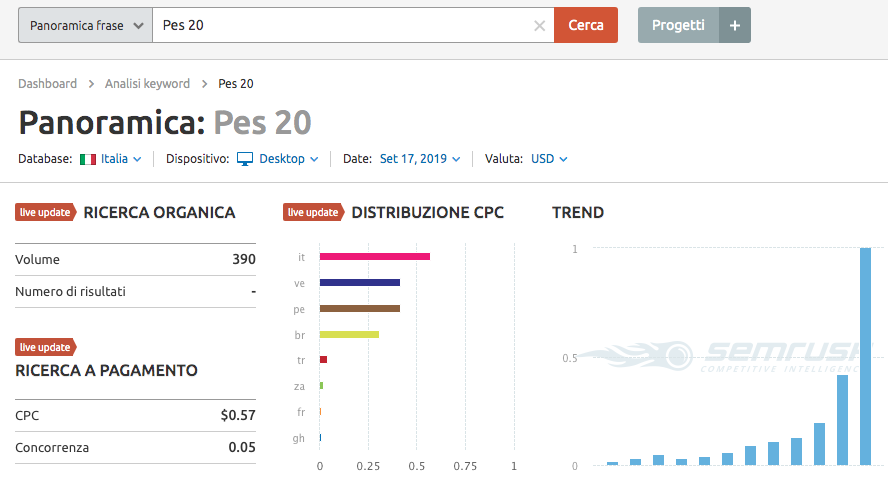
Task: Click live update badge for Distribuzione CPC
Action: pyautogui.click(x=313, y=212)
